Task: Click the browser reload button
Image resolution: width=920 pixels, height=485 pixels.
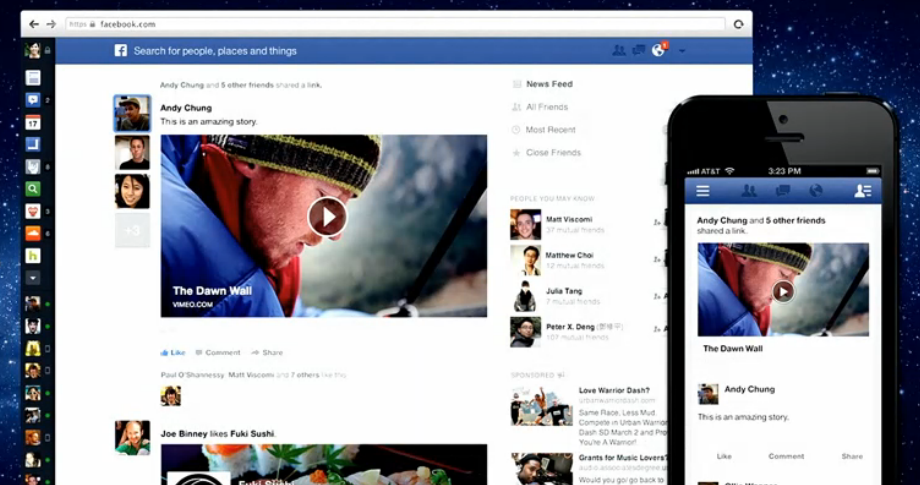Action: tap(739, 24)
